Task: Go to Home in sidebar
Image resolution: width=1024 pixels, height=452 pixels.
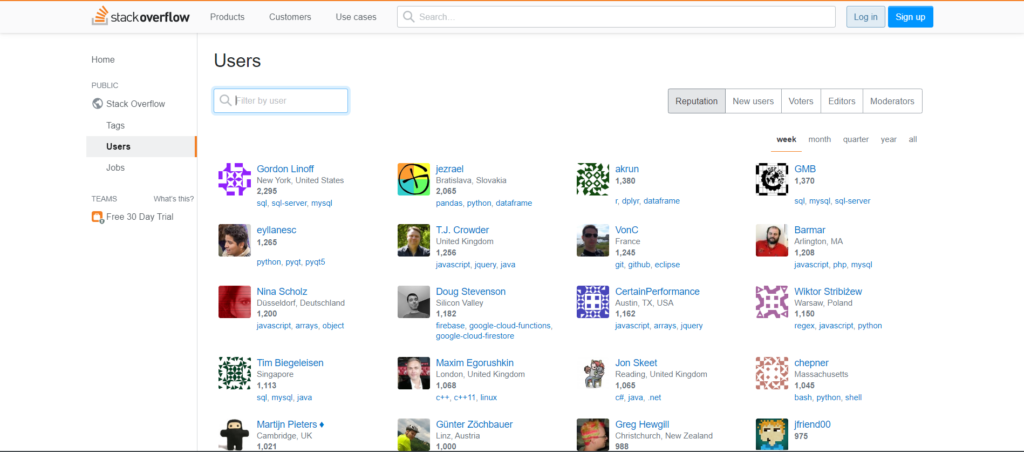Action: point(103,59)
